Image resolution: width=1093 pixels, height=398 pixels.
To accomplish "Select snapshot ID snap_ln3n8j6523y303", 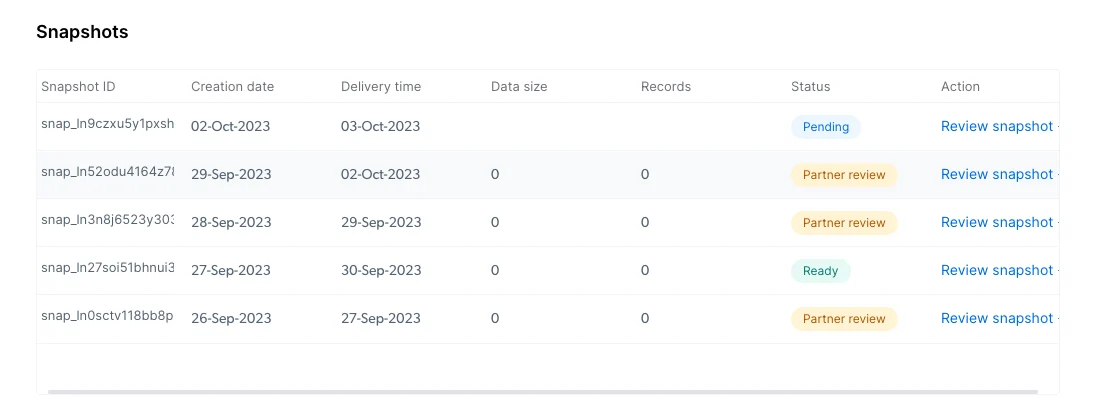I will click(107, 219).
